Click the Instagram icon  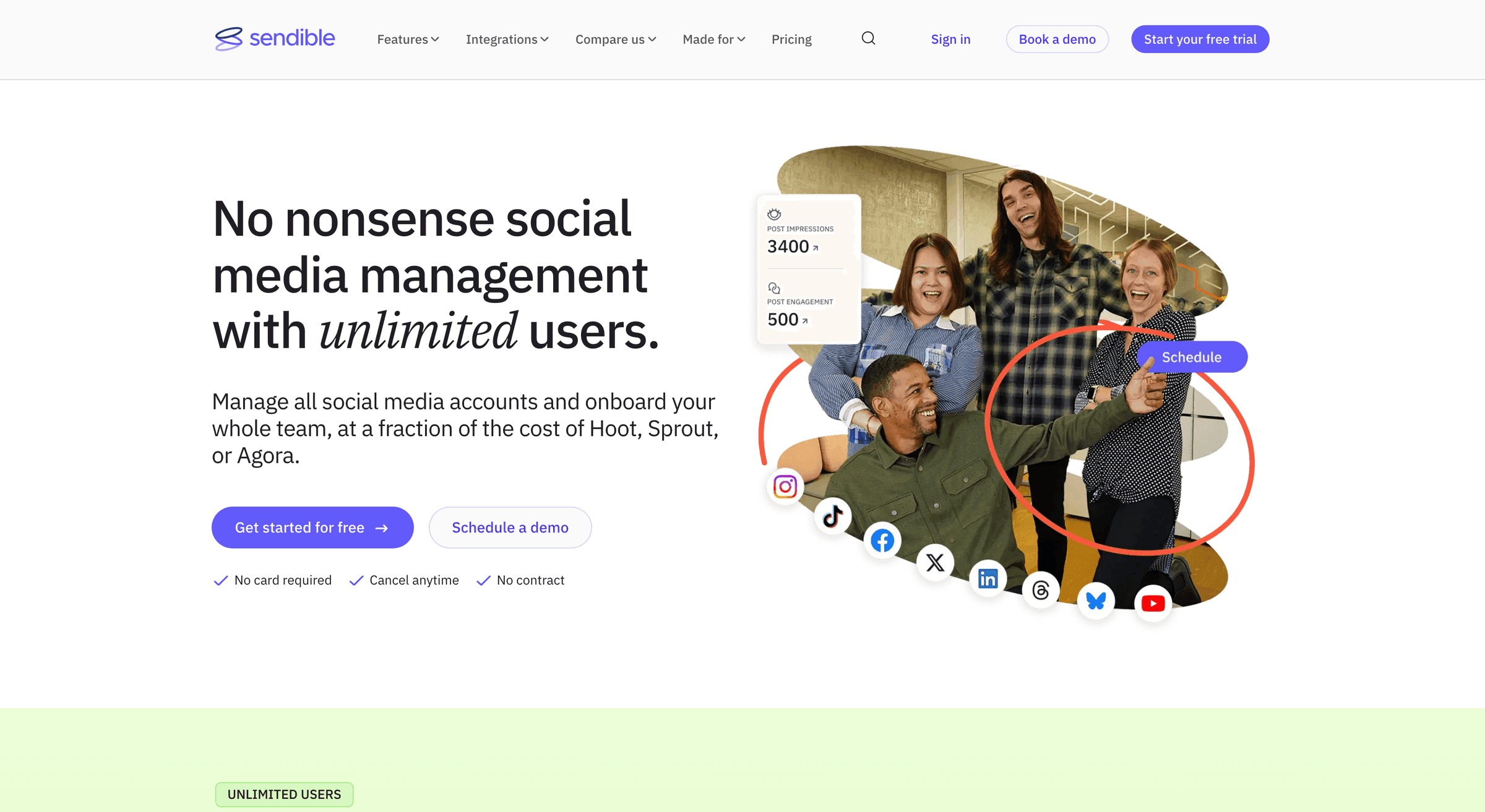[x=785, y=487]
